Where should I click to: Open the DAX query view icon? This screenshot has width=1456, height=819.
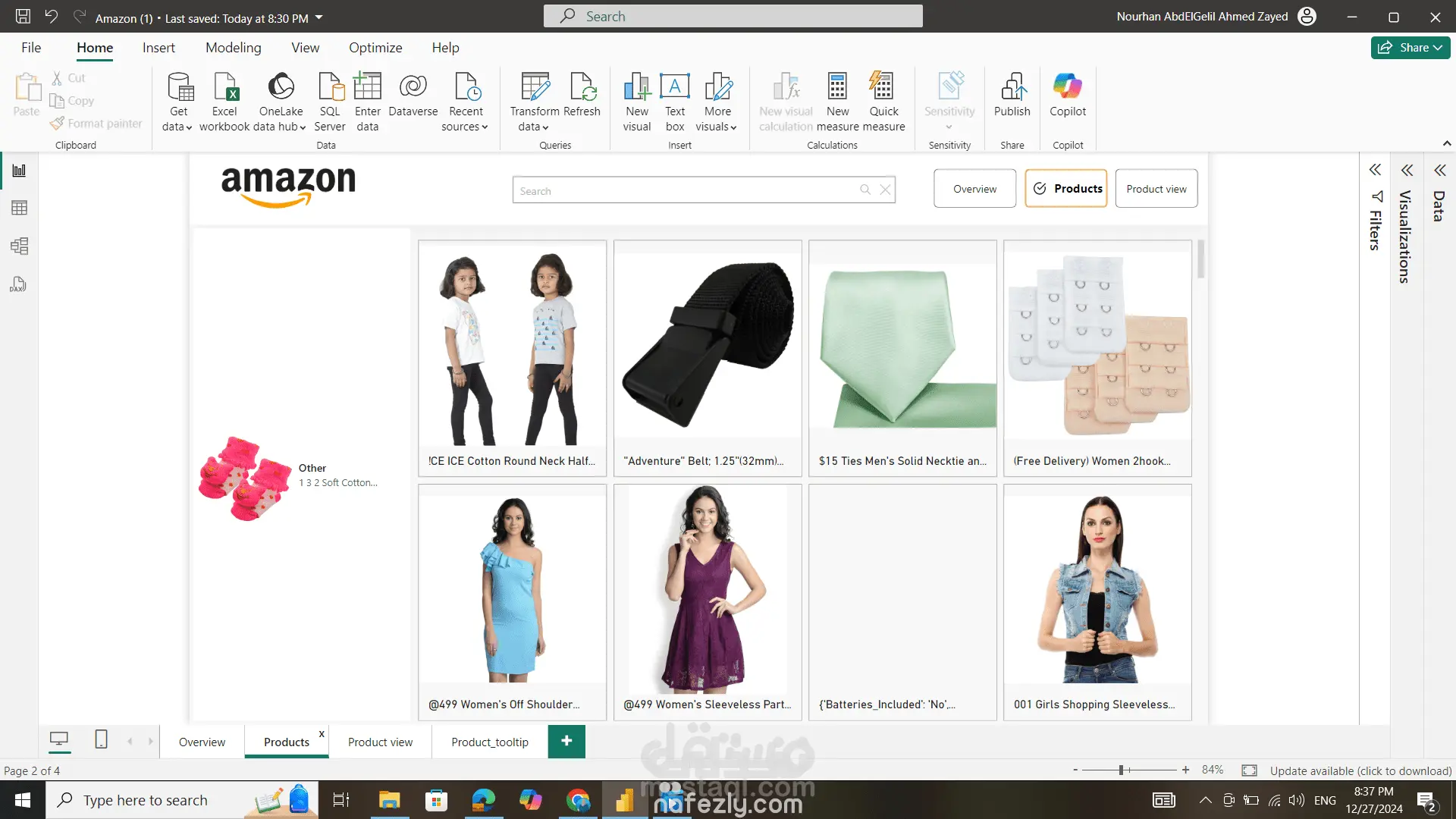[19, 284]
